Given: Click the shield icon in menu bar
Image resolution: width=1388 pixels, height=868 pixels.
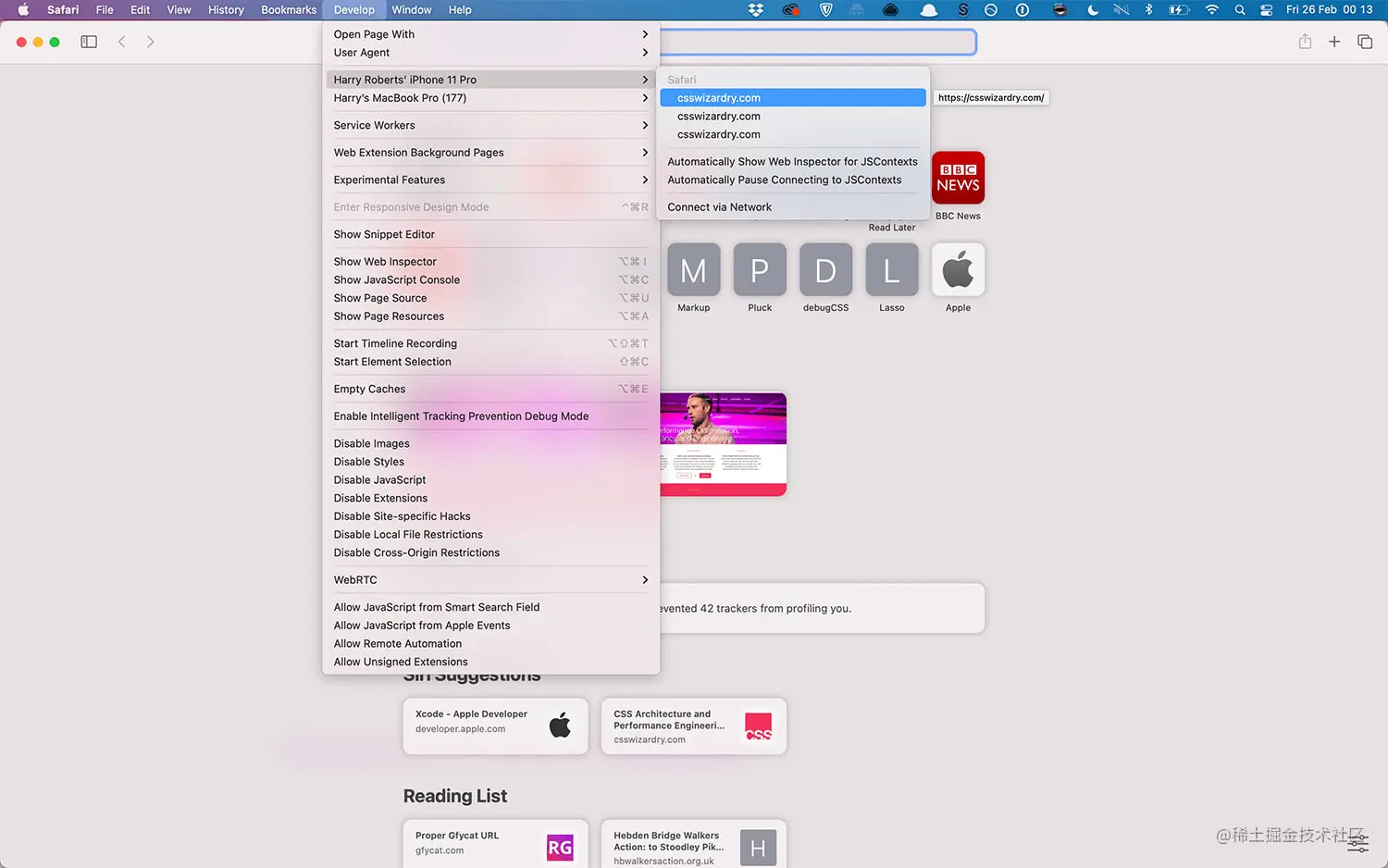Looking at the screenshot, I should (x=826, y=10).
